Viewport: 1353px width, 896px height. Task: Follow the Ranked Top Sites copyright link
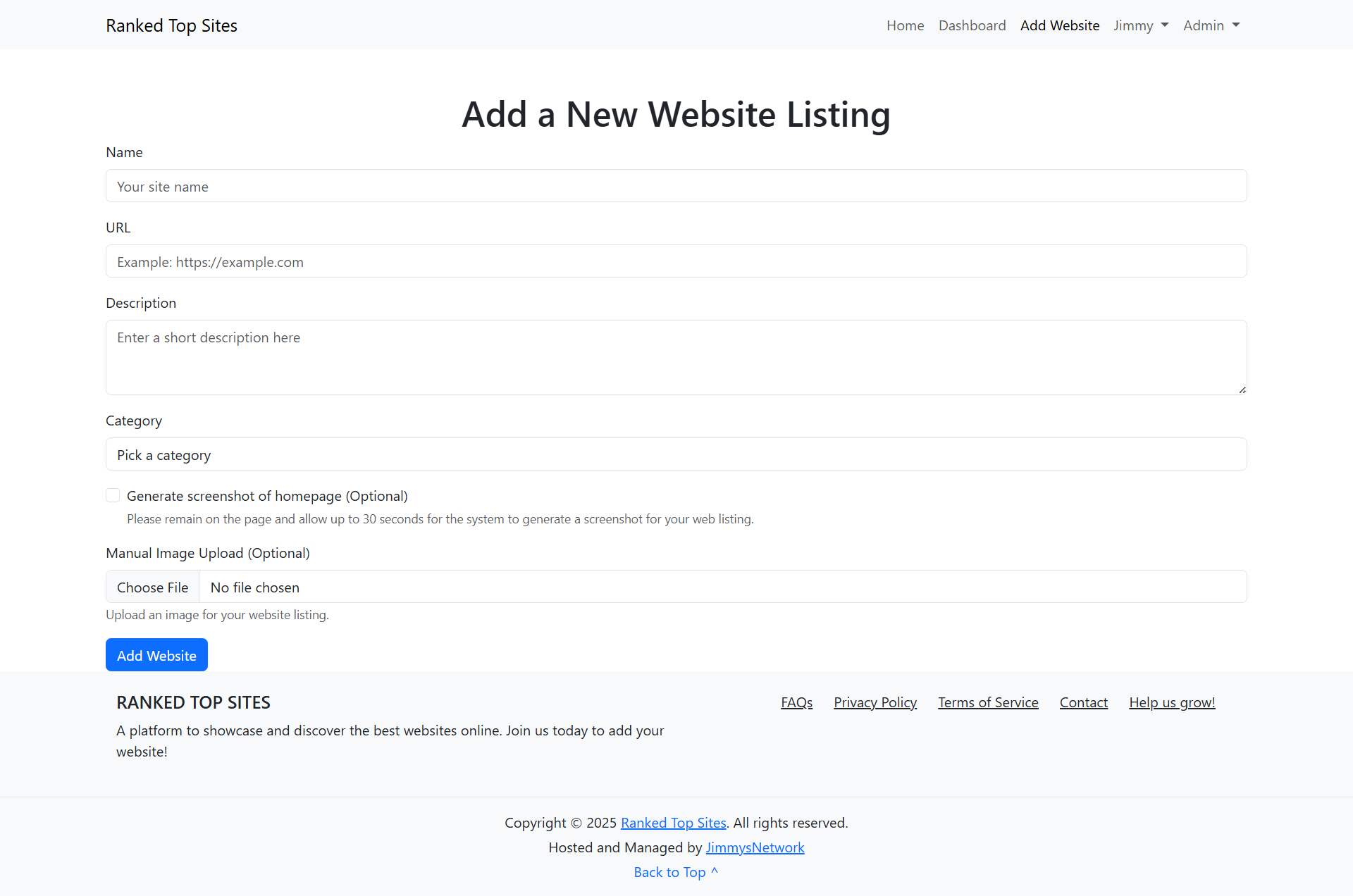pyautogui.click(x=673, y=822)
